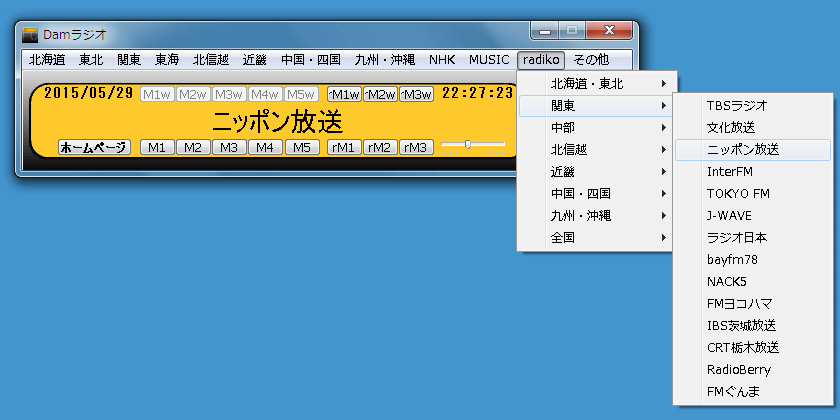Click the greyed M4w button
The image size is (840, 420).
pos(265,94)
